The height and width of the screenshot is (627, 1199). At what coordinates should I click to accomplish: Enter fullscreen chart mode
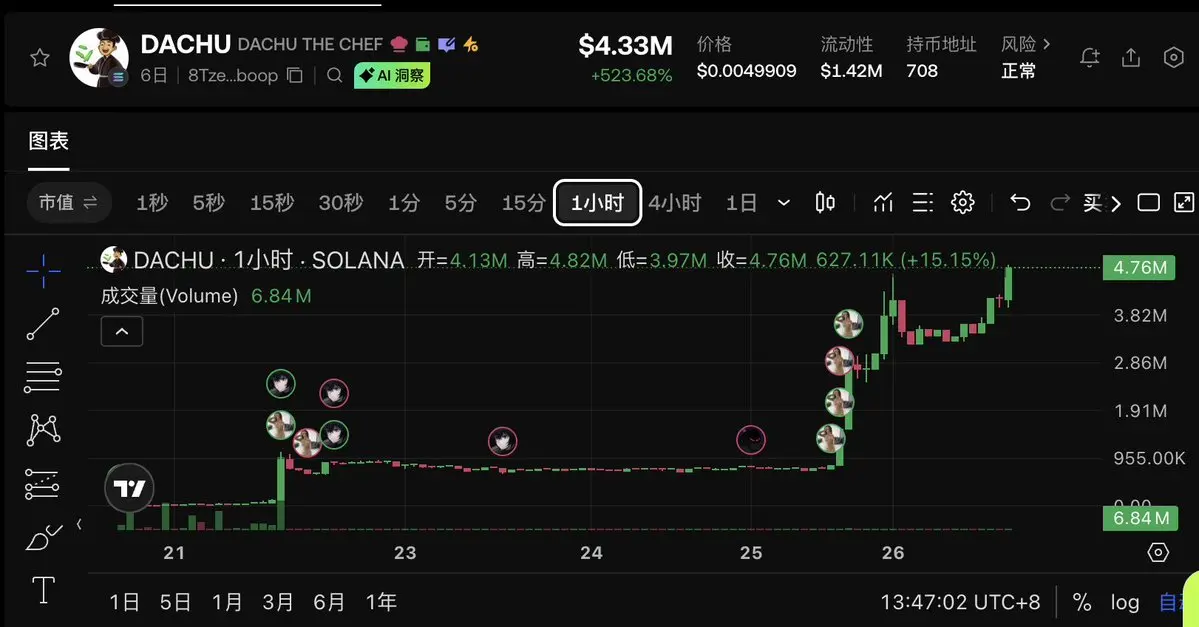tap(1184, 203)
